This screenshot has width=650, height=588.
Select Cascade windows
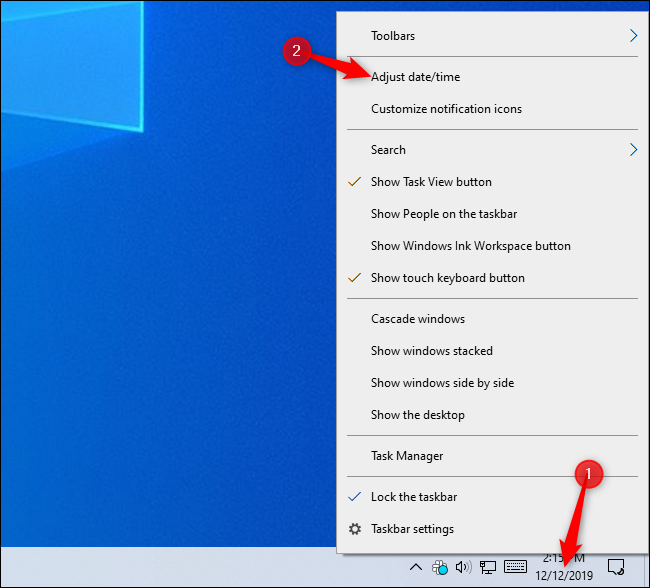[x=492, y=318]
